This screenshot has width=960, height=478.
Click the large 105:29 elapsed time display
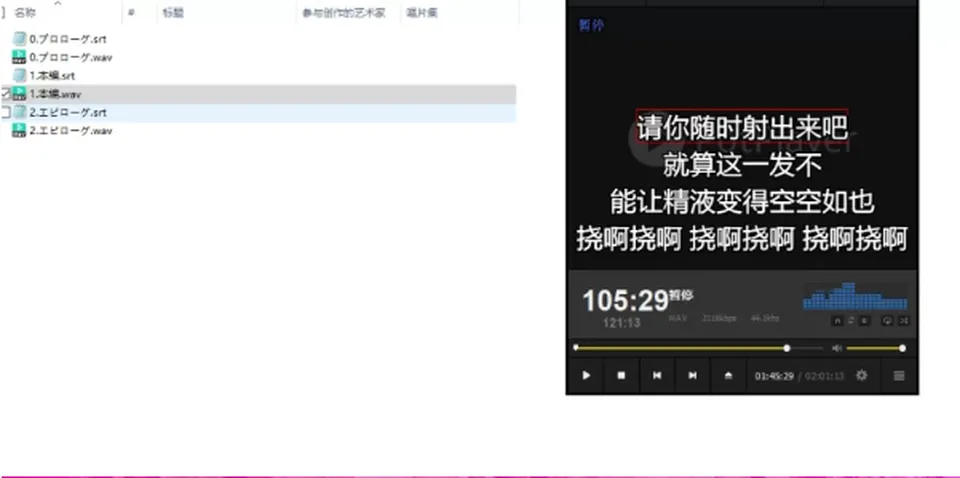click(x=624, y=301)
